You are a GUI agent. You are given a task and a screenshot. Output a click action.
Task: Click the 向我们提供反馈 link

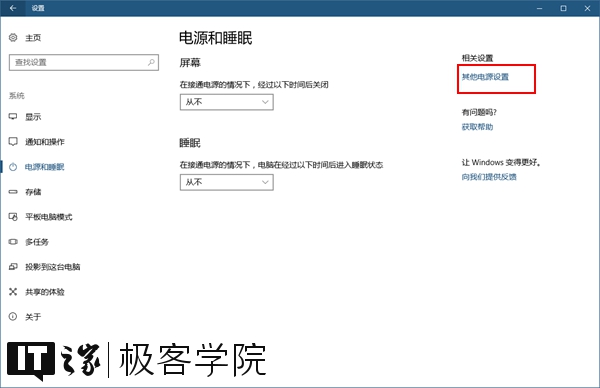pos(489,177)
